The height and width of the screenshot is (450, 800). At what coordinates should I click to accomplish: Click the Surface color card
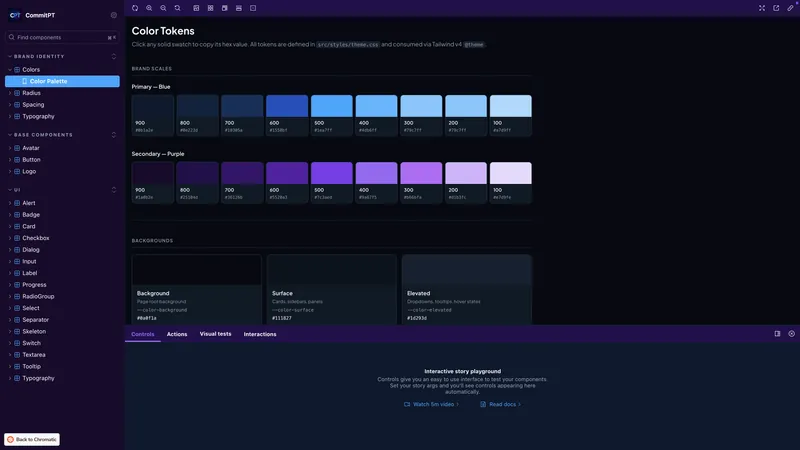coord(332,289)
